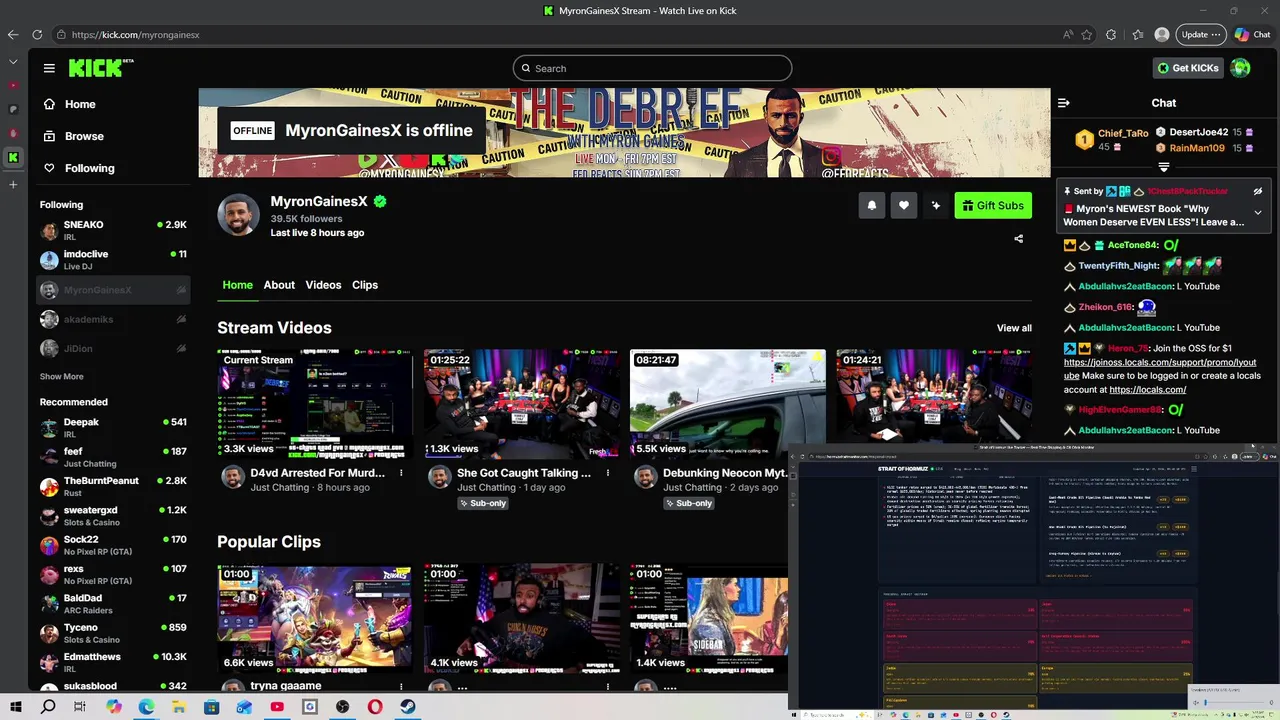This screenshot has height=720, width=1280.
Task: Switch to the YouTube vertical tab
Action: click(x=13, y=85)
